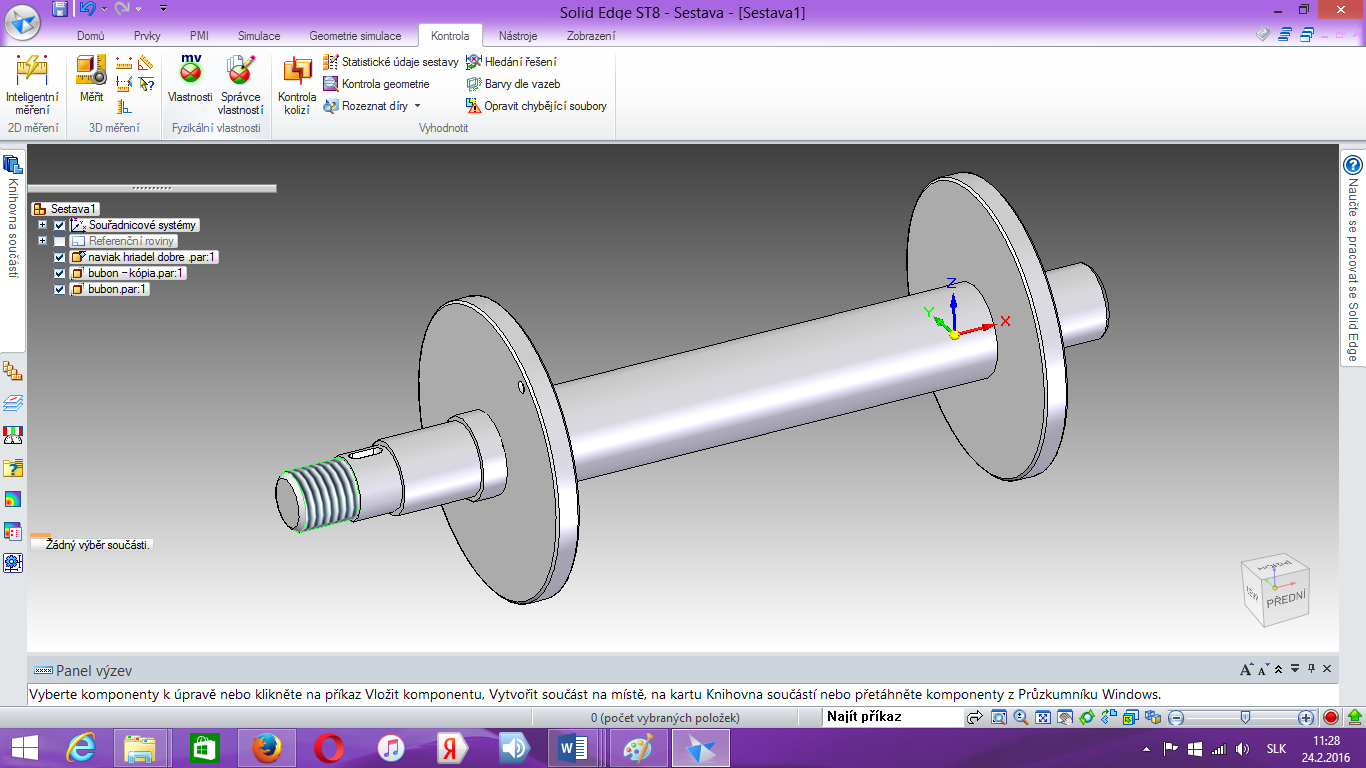Click the red record button in status bar
The width and height of the screenshot is (1366, 768).
[1331, 718]
